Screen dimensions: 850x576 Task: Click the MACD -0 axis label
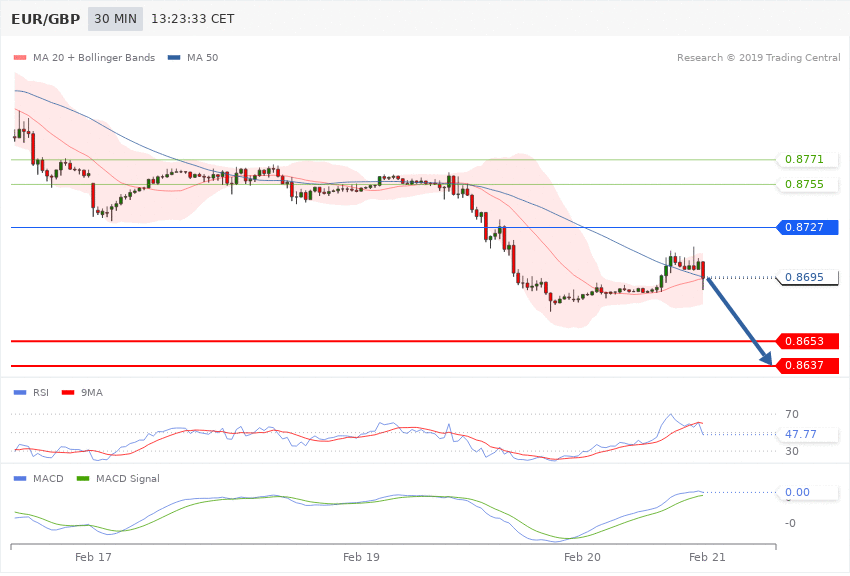790,523
